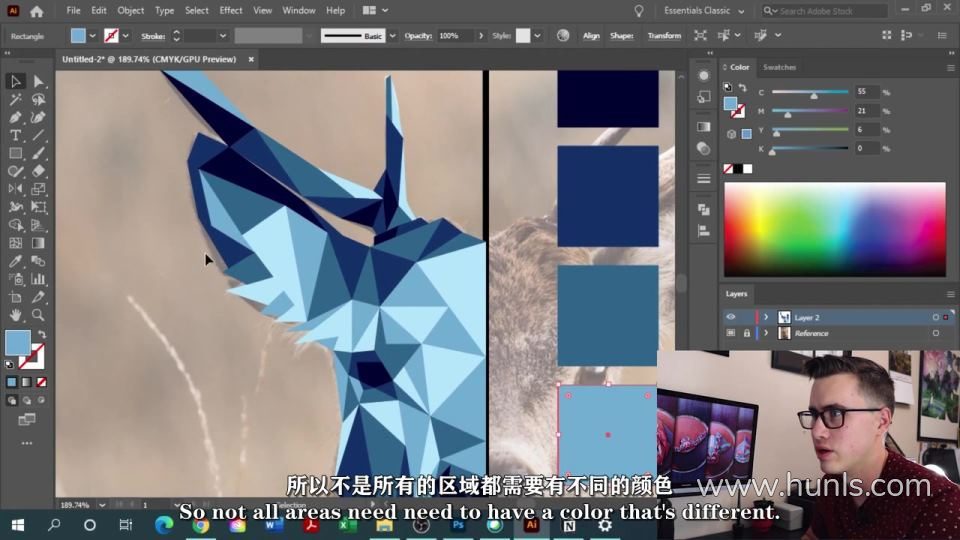Open Photoshop from the Windows taskbar
Image resolution: width=960 pixels, height=540 pixels.
pos(458,525)
